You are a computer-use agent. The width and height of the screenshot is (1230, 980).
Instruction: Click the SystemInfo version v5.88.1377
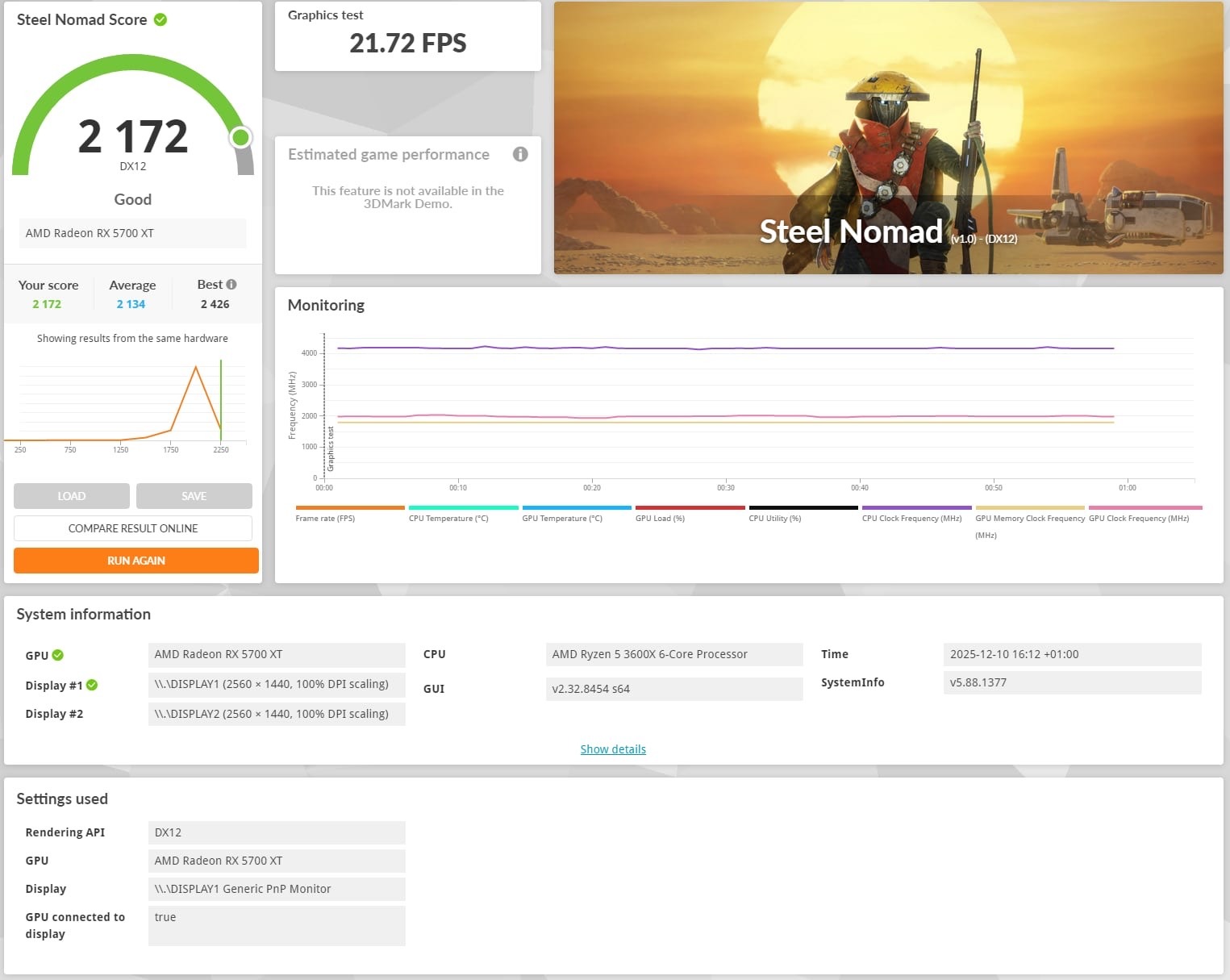[1072, 682]
